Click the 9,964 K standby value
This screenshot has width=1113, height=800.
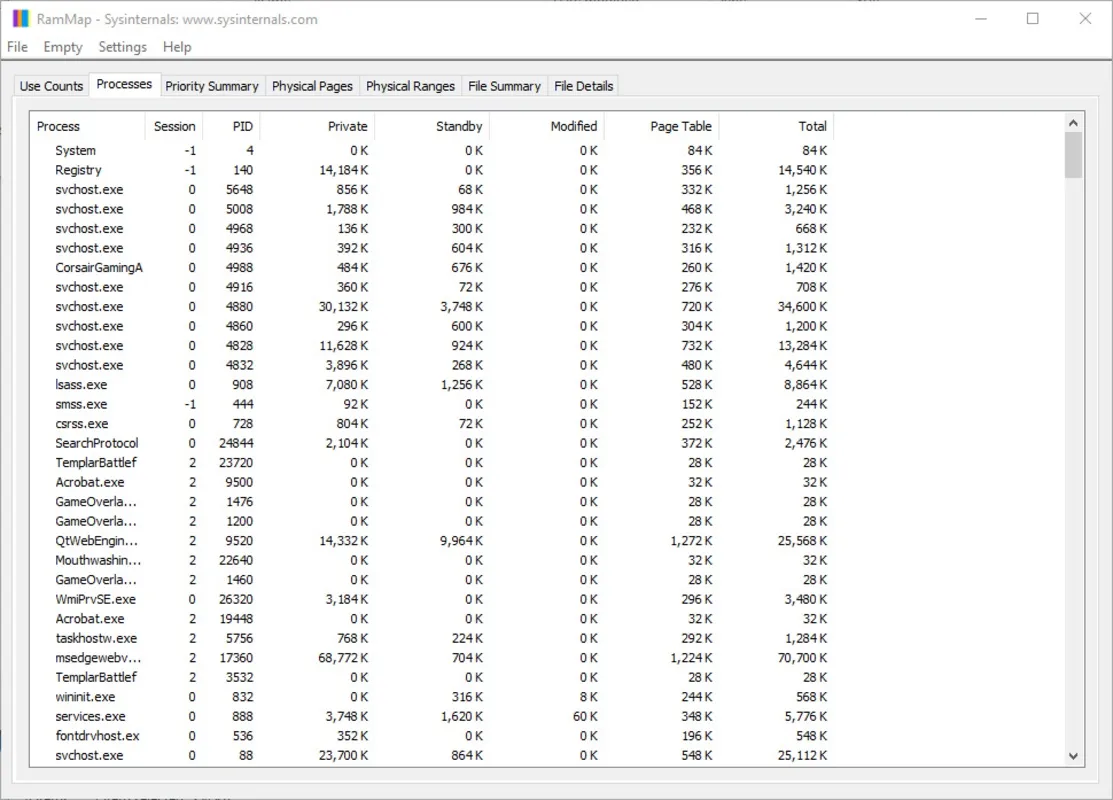(x=461, y=541)
